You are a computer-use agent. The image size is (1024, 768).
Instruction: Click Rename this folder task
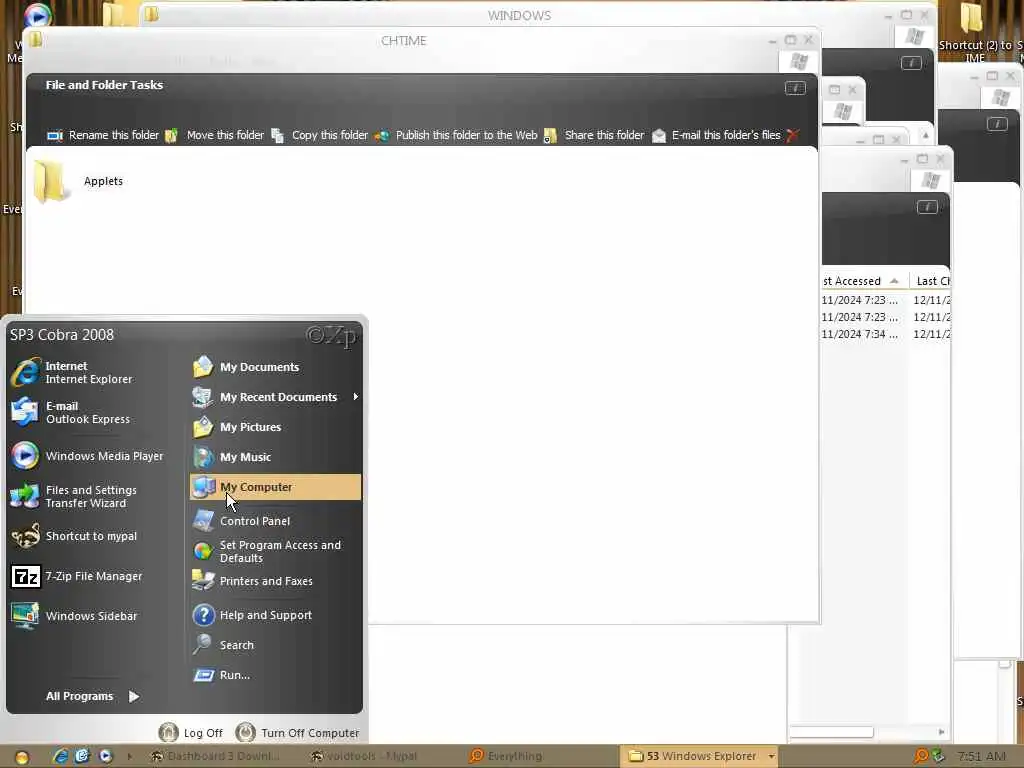(x=103, y=135)
